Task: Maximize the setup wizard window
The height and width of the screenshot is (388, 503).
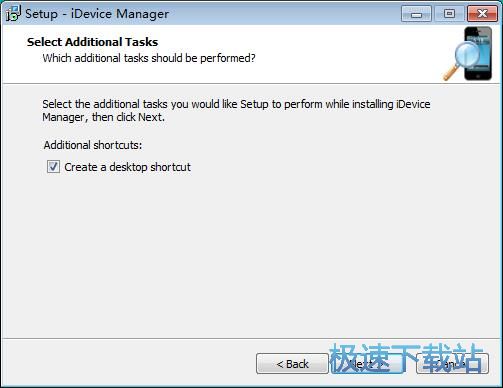Action: [449, 14]
